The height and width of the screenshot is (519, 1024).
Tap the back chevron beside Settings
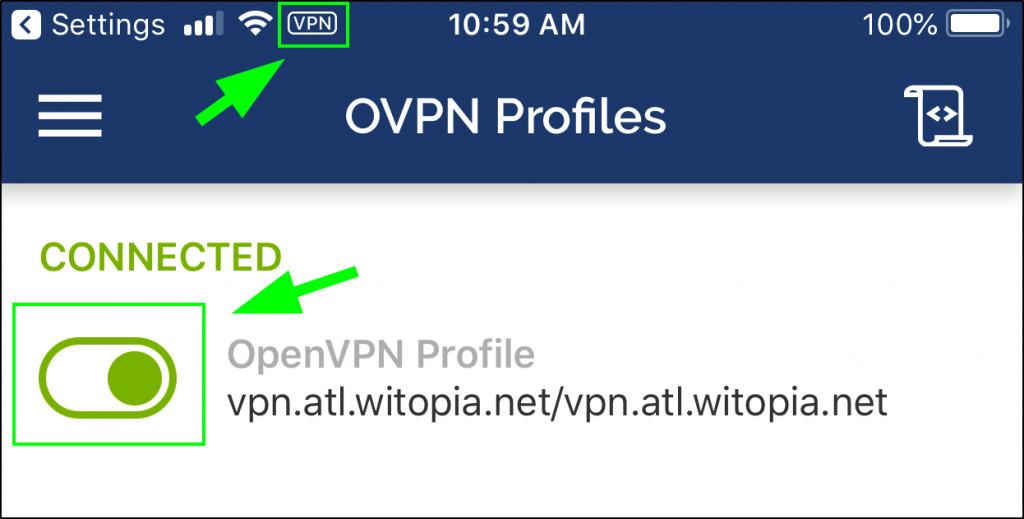tap(25, 25)
